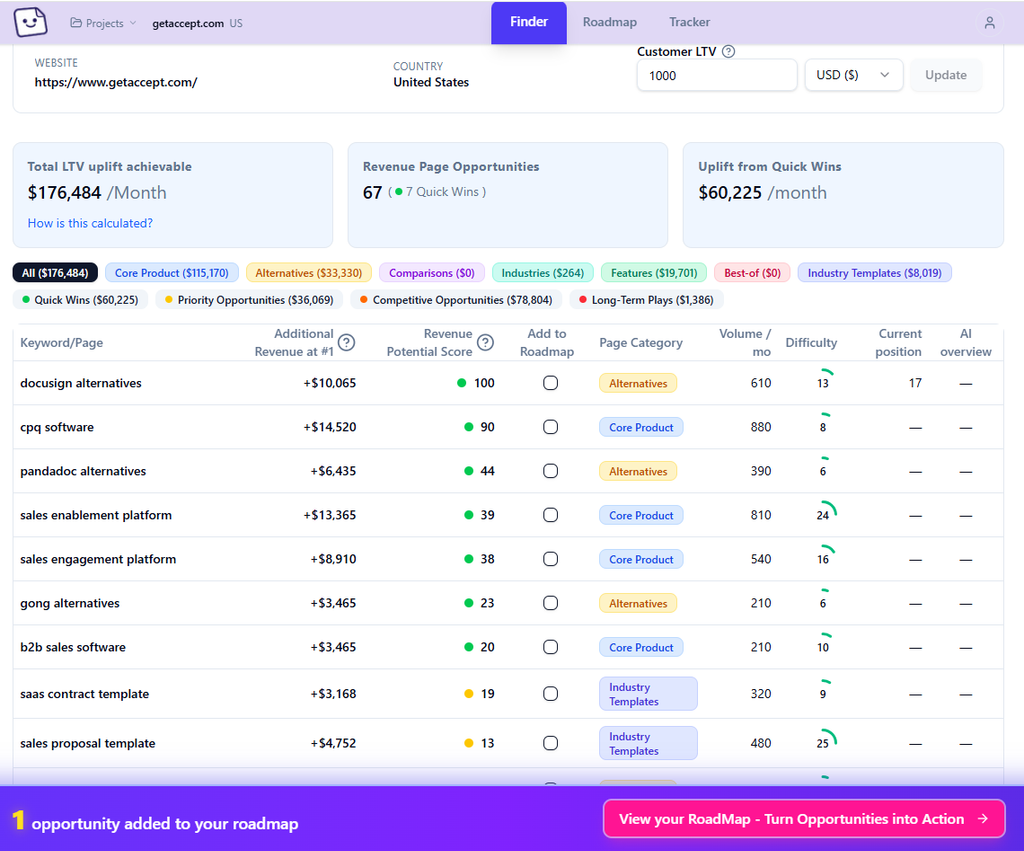Click difficulty gauge for docusign alternatives
This screenshot has width=1024, height=851.
(824, 379)
